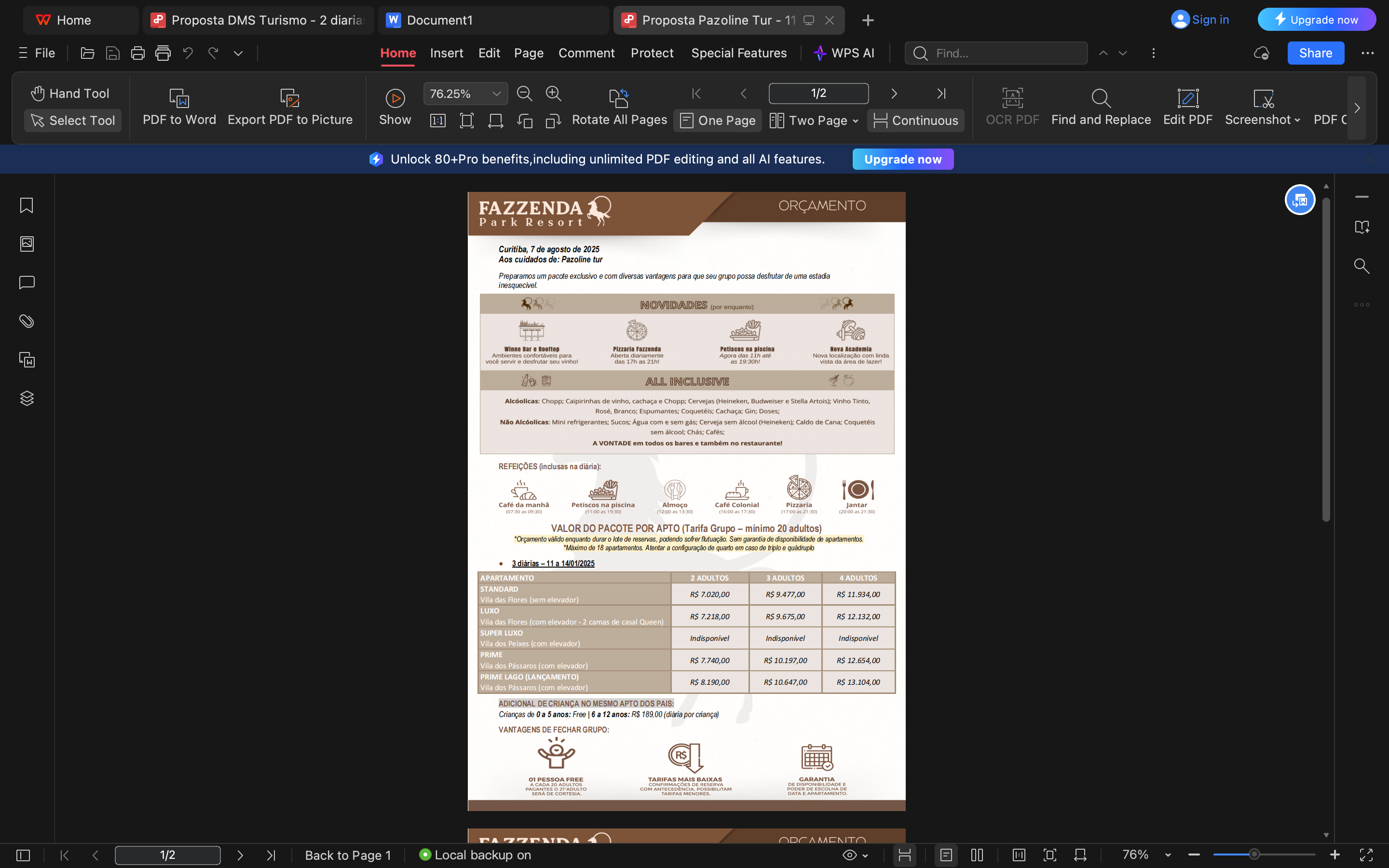
Task: Open the layers panel icon
Action: tap(27, 398)
